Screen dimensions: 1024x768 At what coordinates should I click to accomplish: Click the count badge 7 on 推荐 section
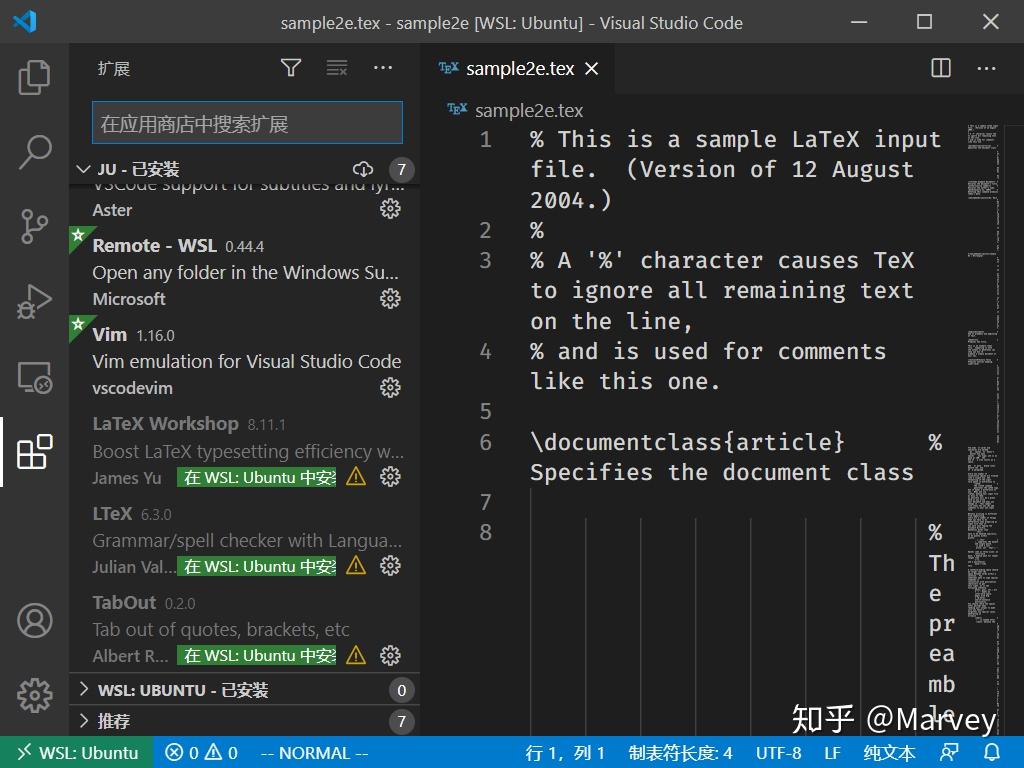pos(402,721)
